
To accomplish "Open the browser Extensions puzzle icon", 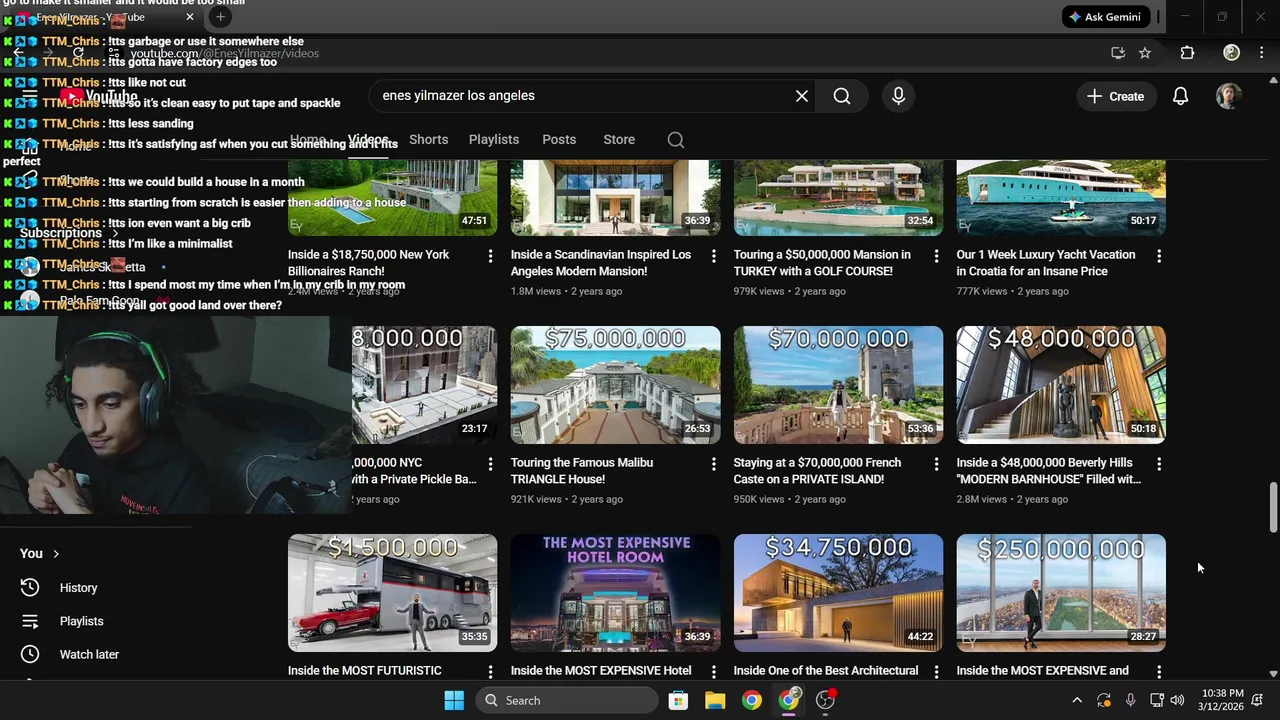I will pyautogui.click(x=1187, y=53).
